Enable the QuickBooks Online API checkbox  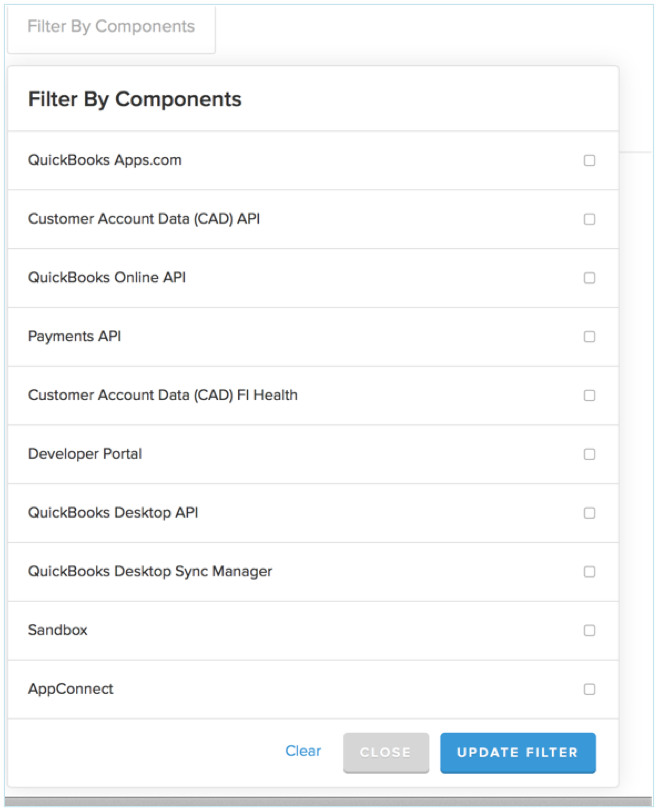pyautogui.click(x=589, y=278)
